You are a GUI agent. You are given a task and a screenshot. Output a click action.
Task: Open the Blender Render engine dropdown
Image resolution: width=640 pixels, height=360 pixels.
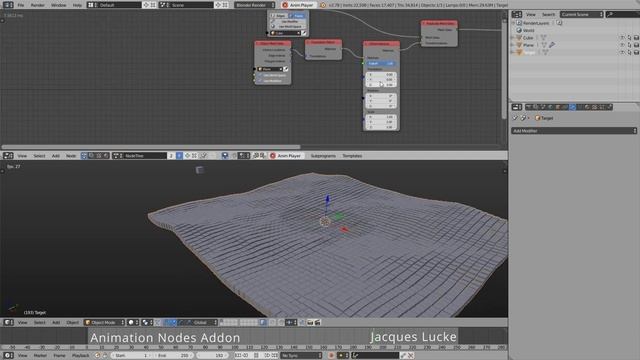(255, 5)
